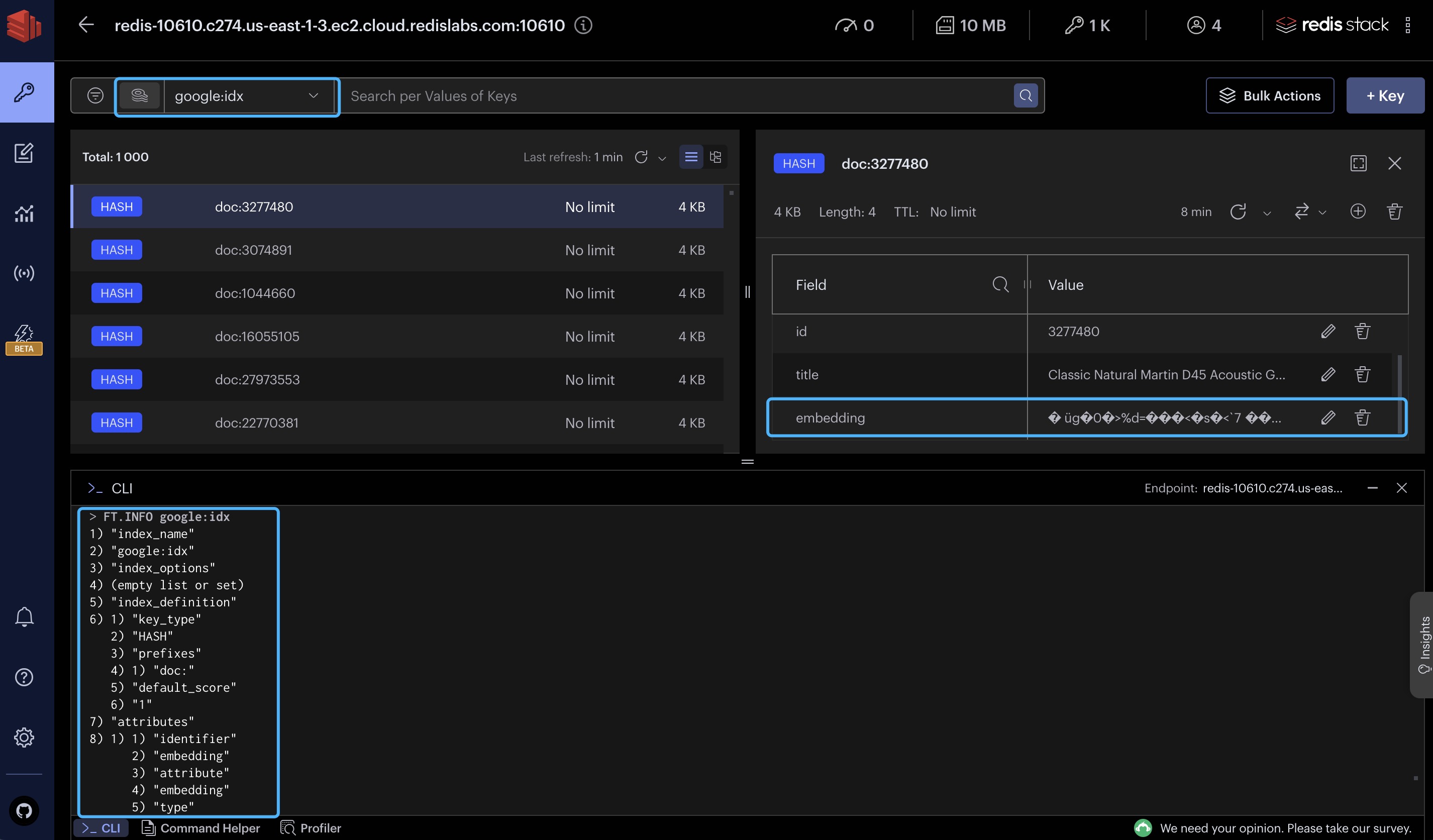Click the Search per Values of Keys field
The image size is (1433, 840).
pos(677,95)
